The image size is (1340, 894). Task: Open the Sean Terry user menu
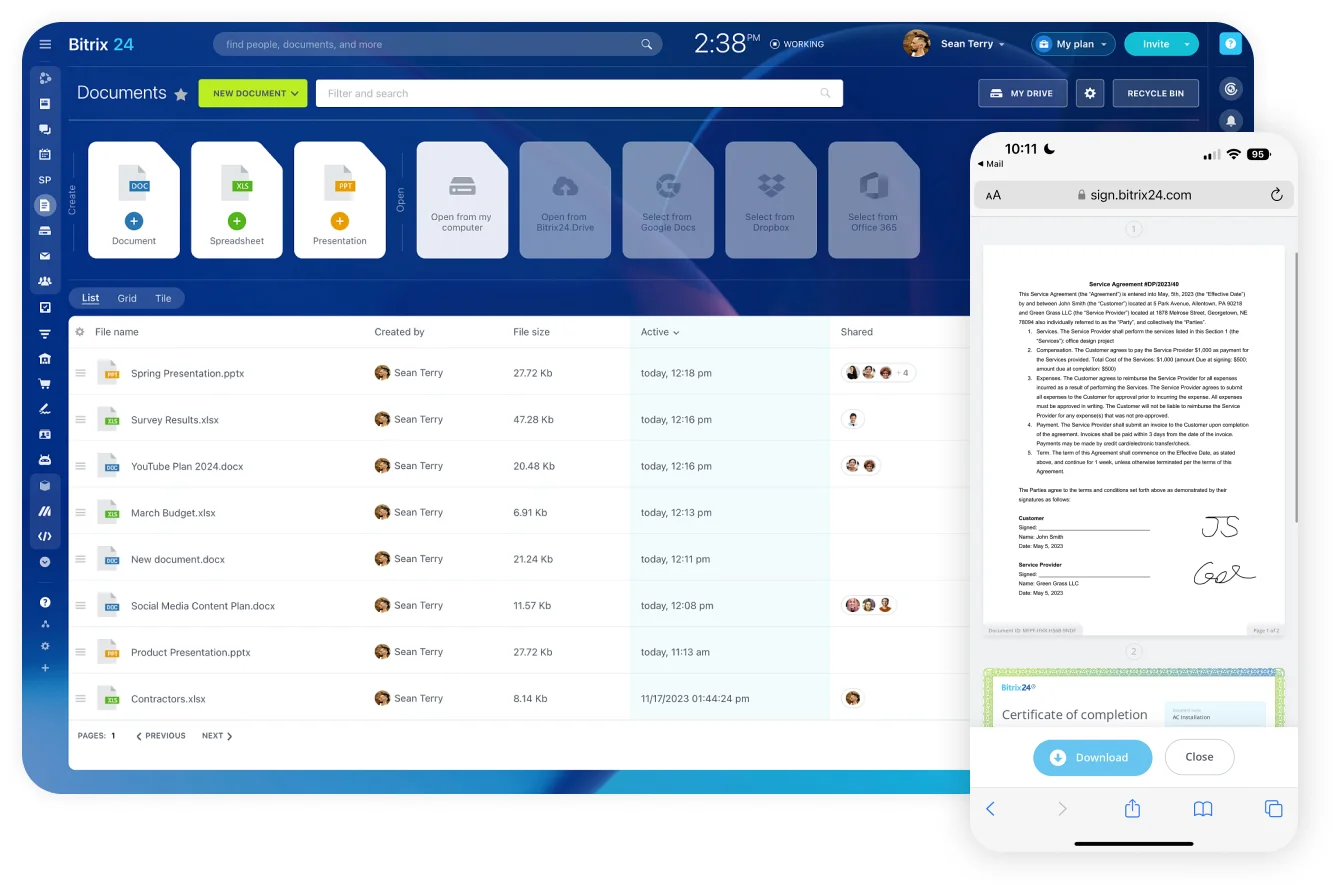coord(955,44)
